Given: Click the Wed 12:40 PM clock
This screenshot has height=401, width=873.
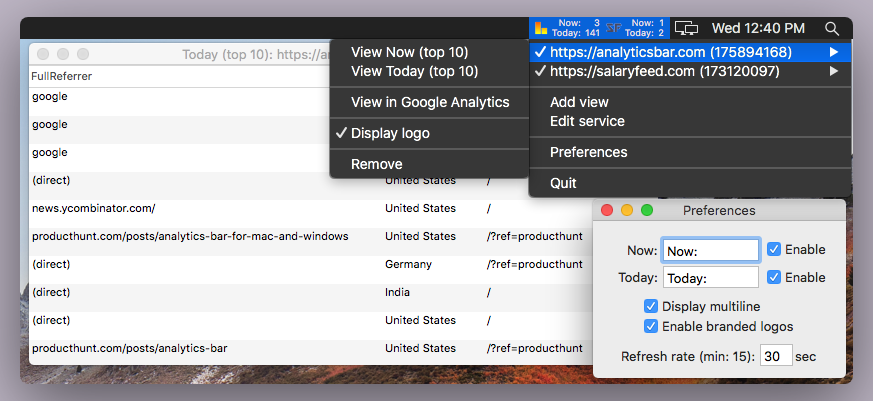Looking at the screenshot, I should pos(758,28).
